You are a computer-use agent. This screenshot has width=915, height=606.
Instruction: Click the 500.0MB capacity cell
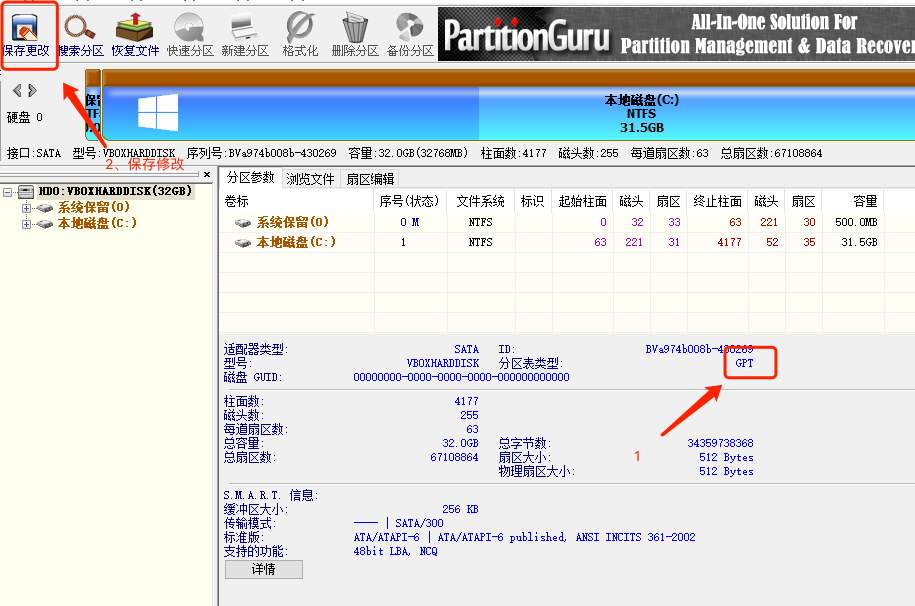coord(856,222)
